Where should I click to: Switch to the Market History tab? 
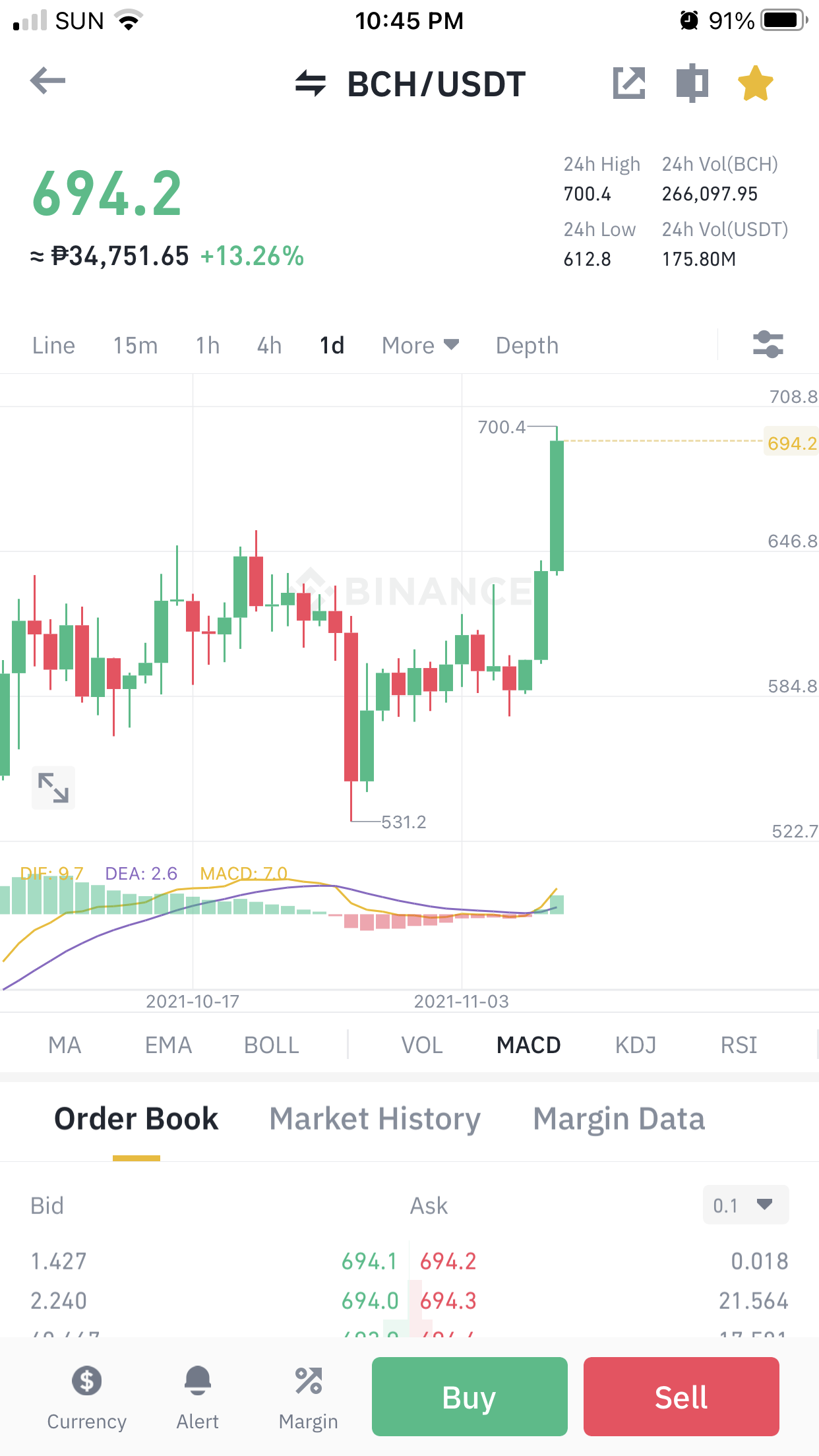[375, 1119]
